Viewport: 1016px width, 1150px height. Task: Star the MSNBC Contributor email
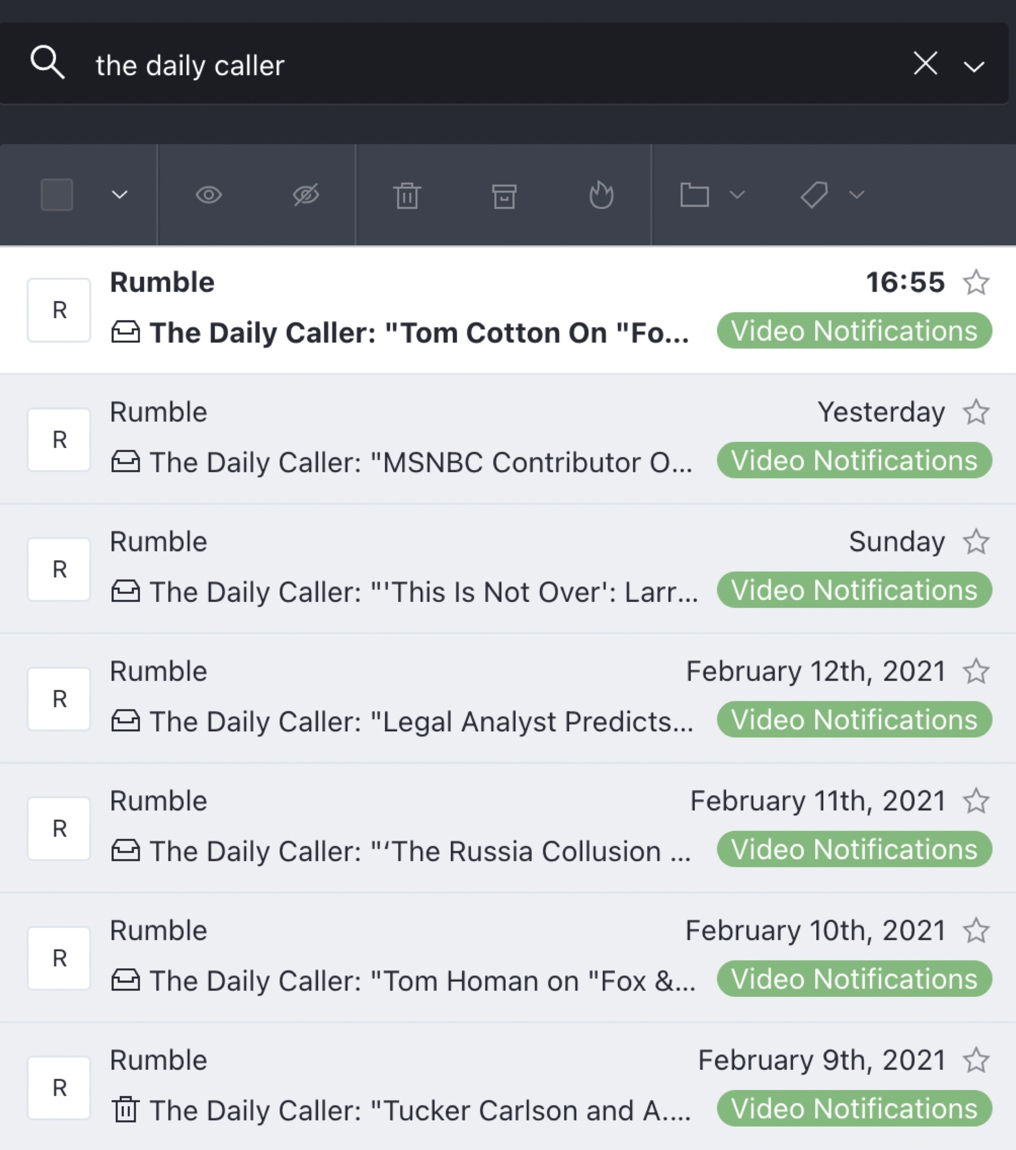point(976,412)
